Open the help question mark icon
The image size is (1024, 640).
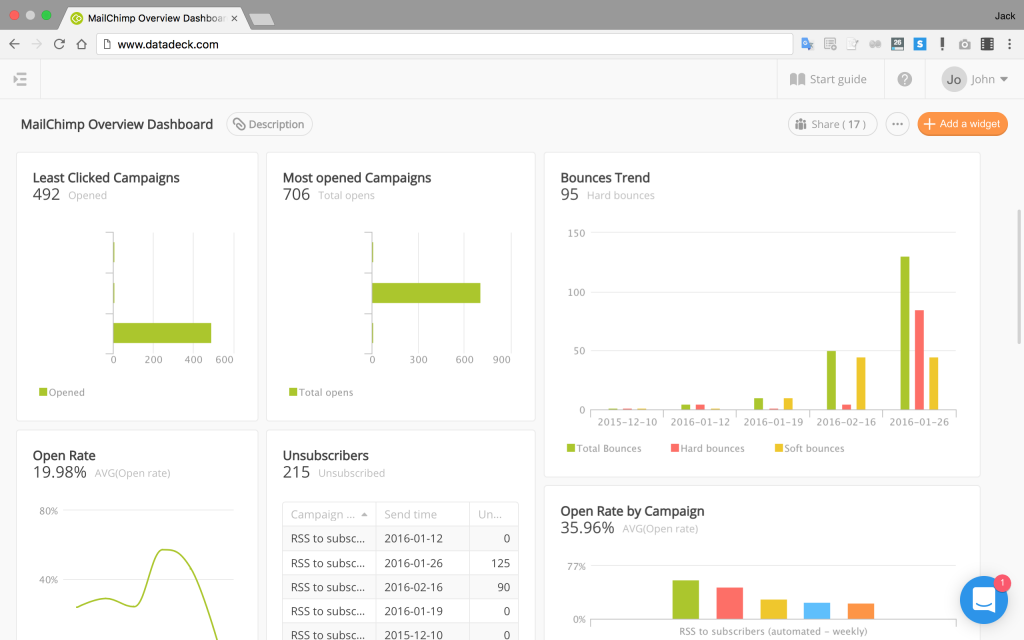coord(904,79)
